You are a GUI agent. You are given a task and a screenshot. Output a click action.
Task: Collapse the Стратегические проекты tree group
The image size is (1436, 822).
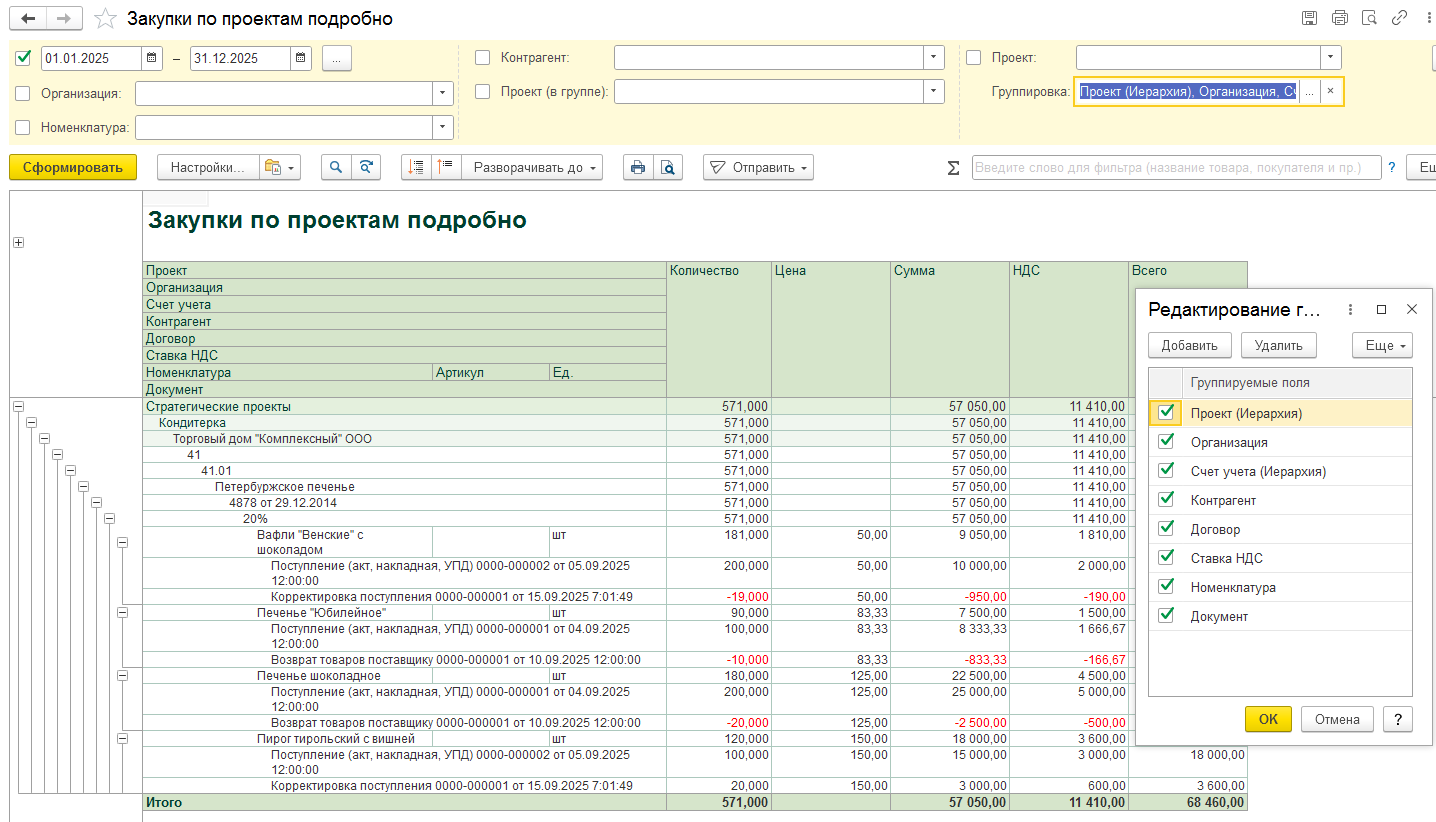(x=18, y=406)
